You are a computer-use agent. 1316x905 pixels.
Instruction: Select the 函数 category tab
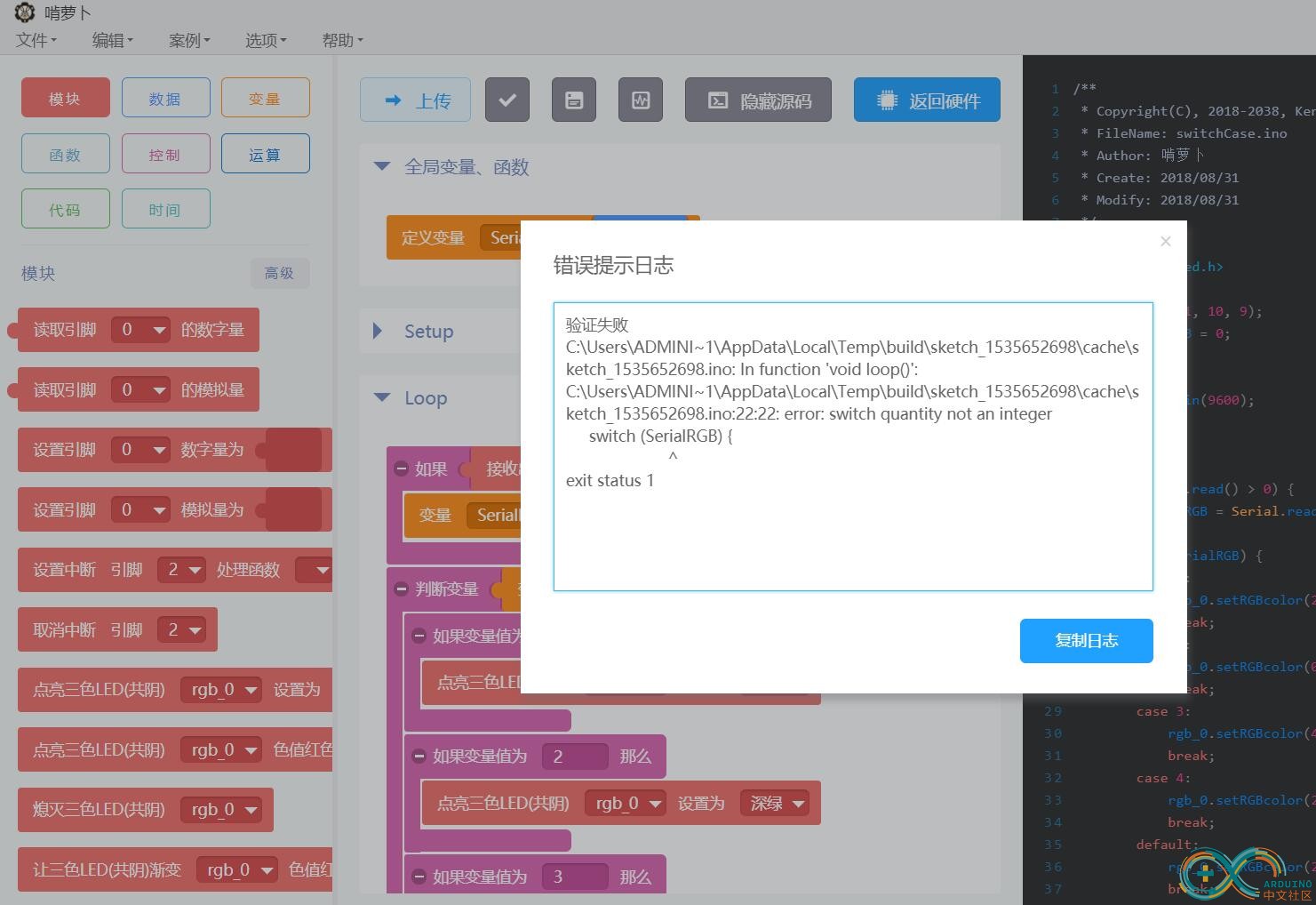pos(66,154)
